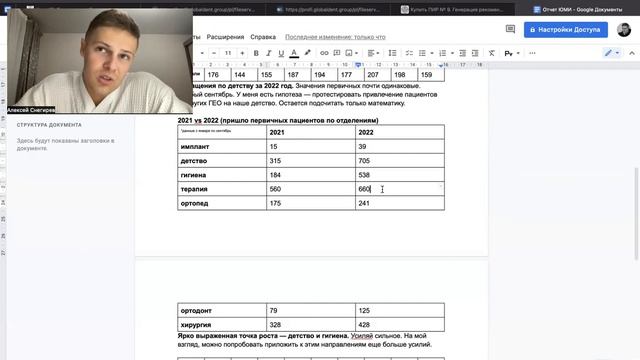The image size is (640, 360).
Task: Open the text alignment options
Action: pos(373,53)
